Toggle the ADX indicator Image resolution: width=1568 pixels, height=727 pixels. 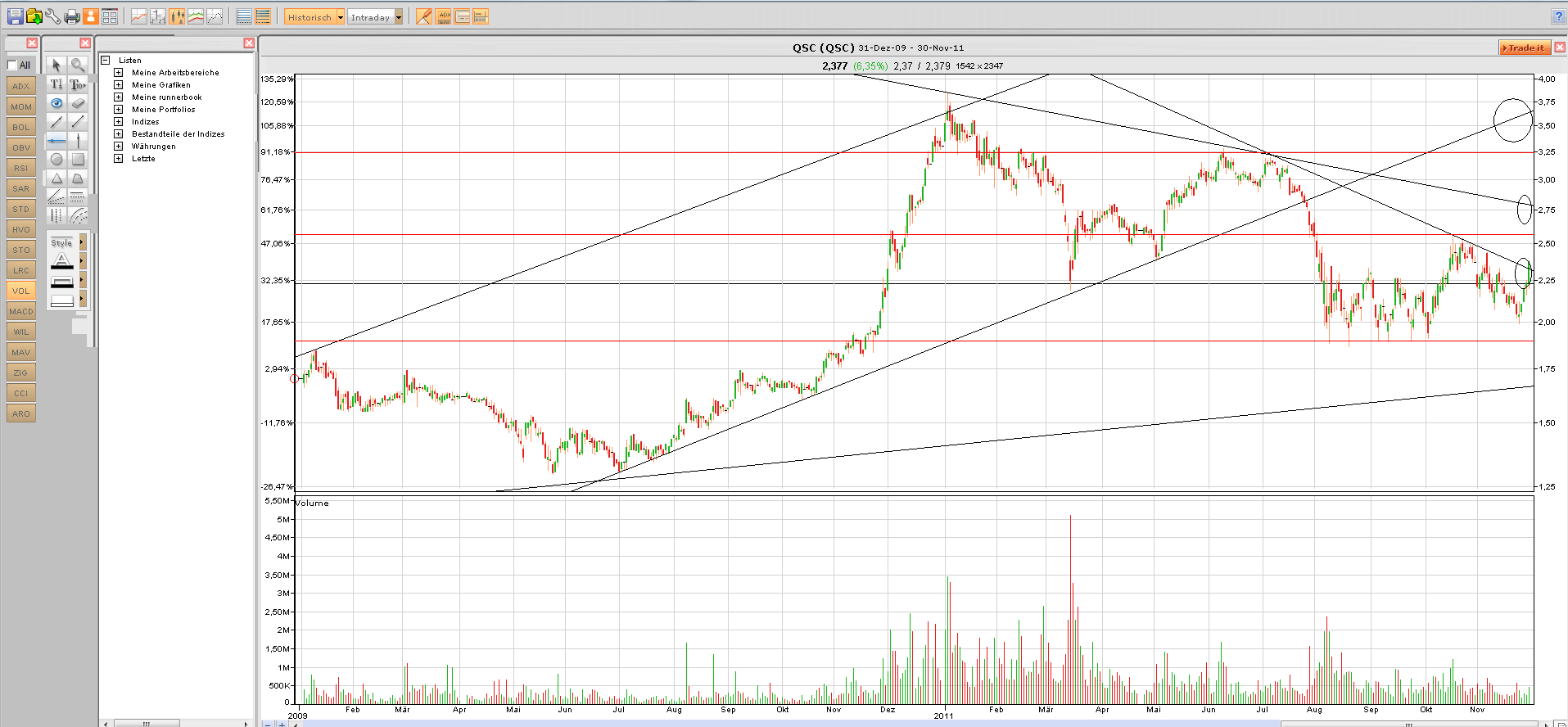[20, 86]
